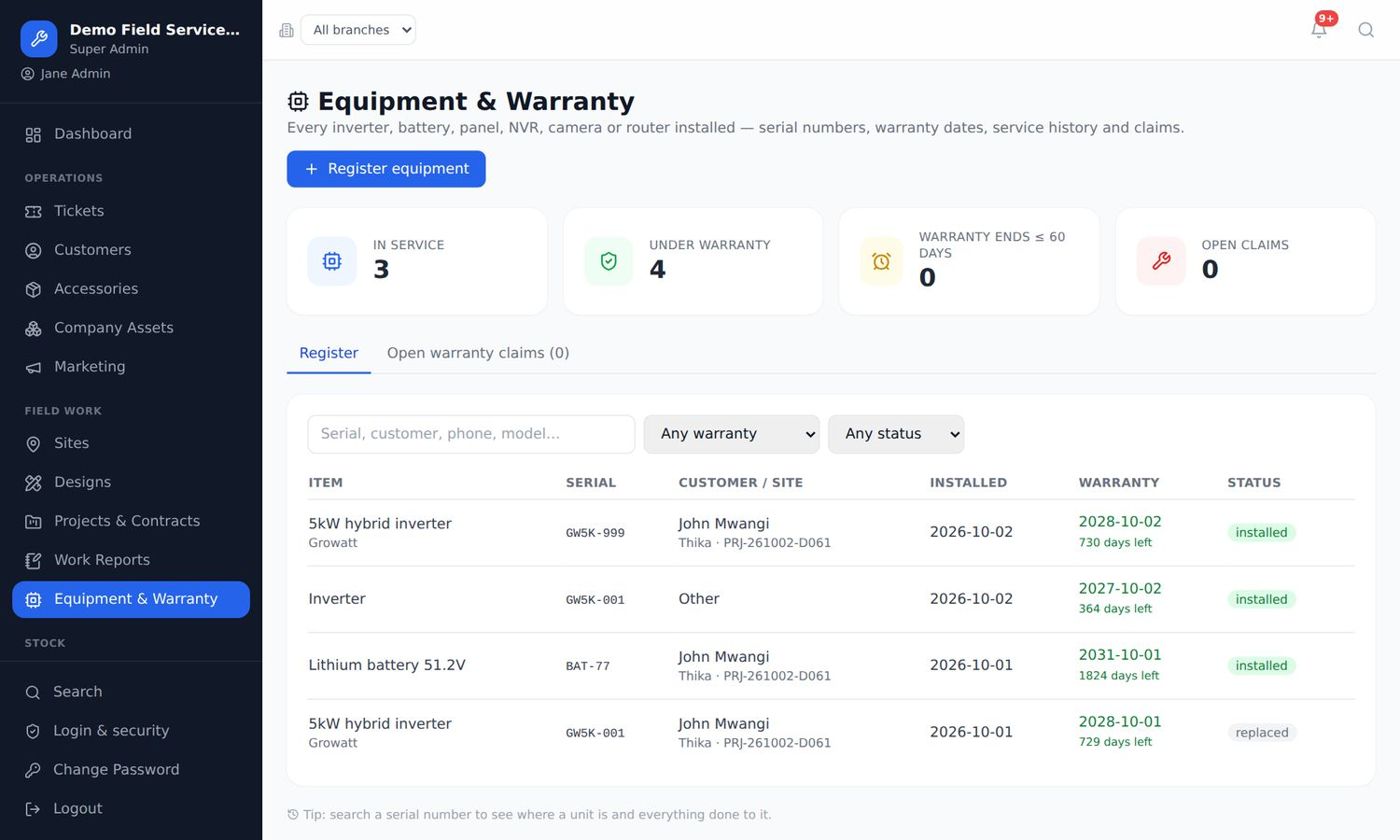Expand the Any warranty filter
Screen dimensions: 1400x840
coord(731,434)
